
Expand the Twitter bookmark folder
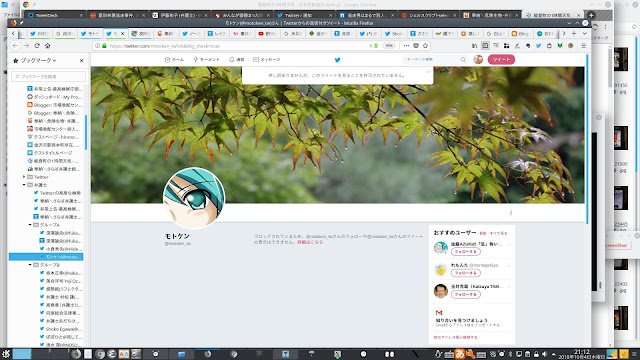pyautogui.click(x=24, y=177)
